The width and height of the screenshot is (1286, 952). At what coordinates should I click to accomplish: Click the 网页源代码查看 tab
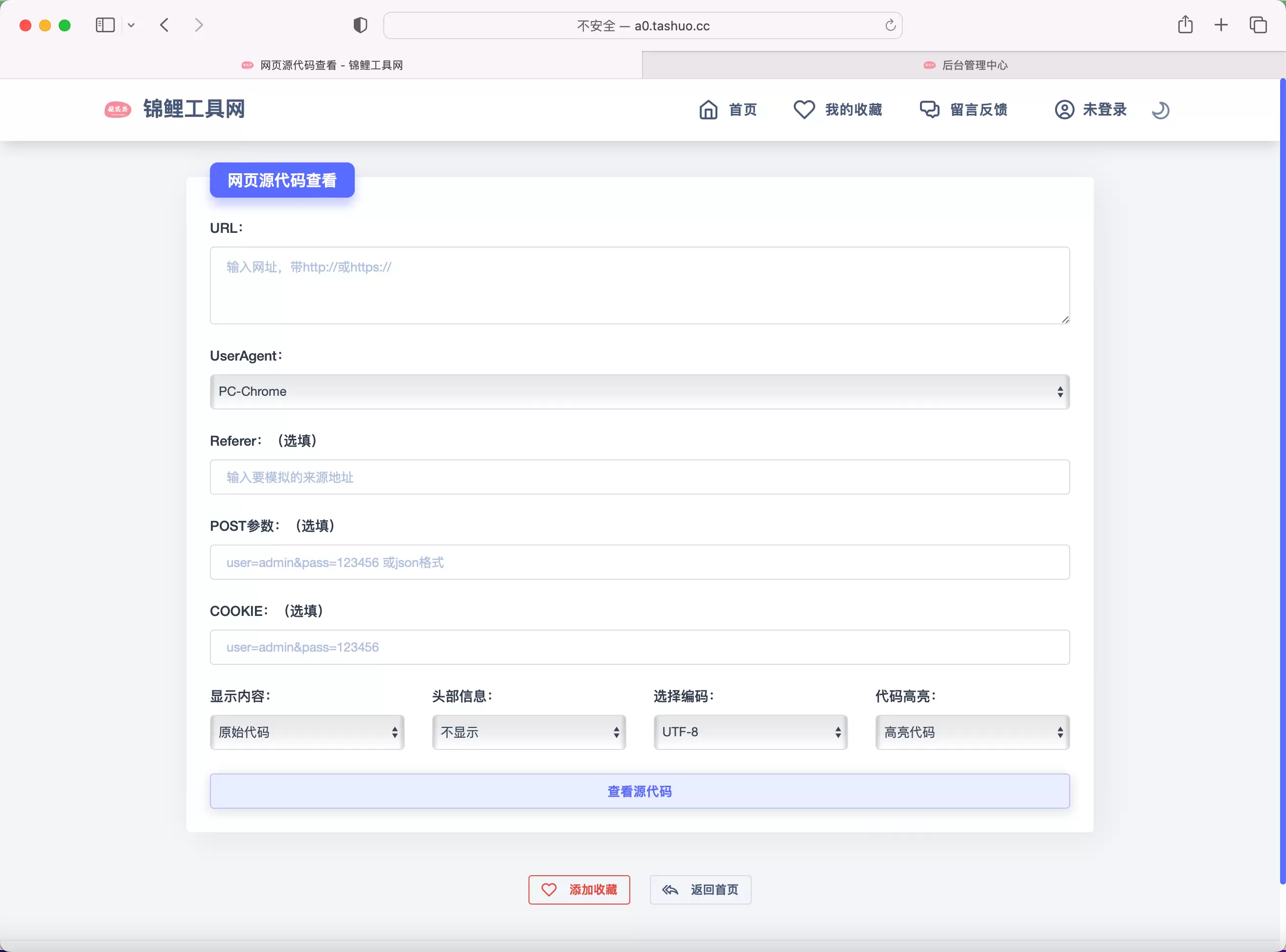pos(322,64)
